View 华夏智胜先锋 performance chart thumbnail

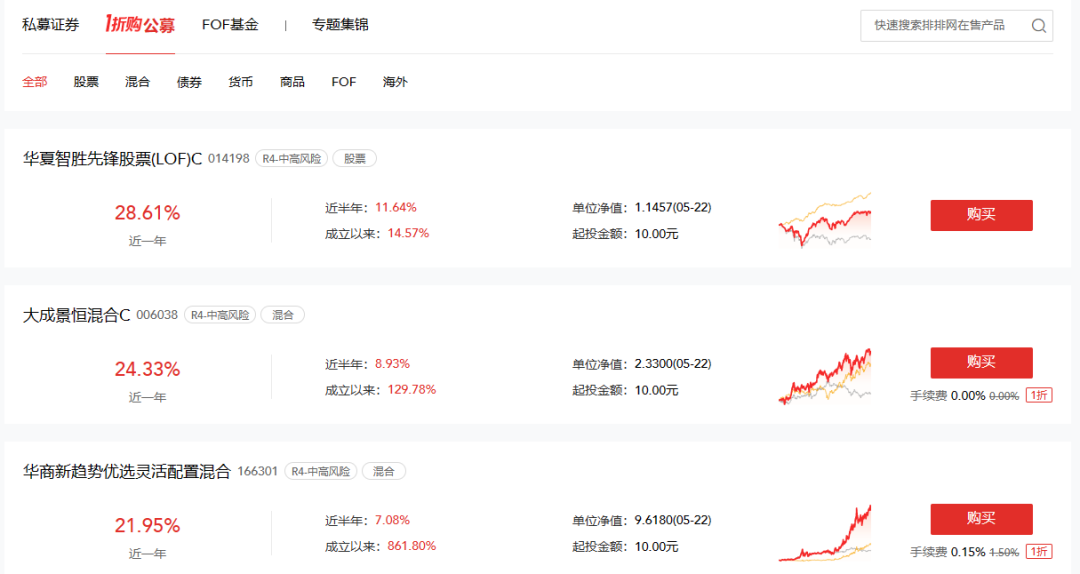pyautogui.click(x=825, y=220)
